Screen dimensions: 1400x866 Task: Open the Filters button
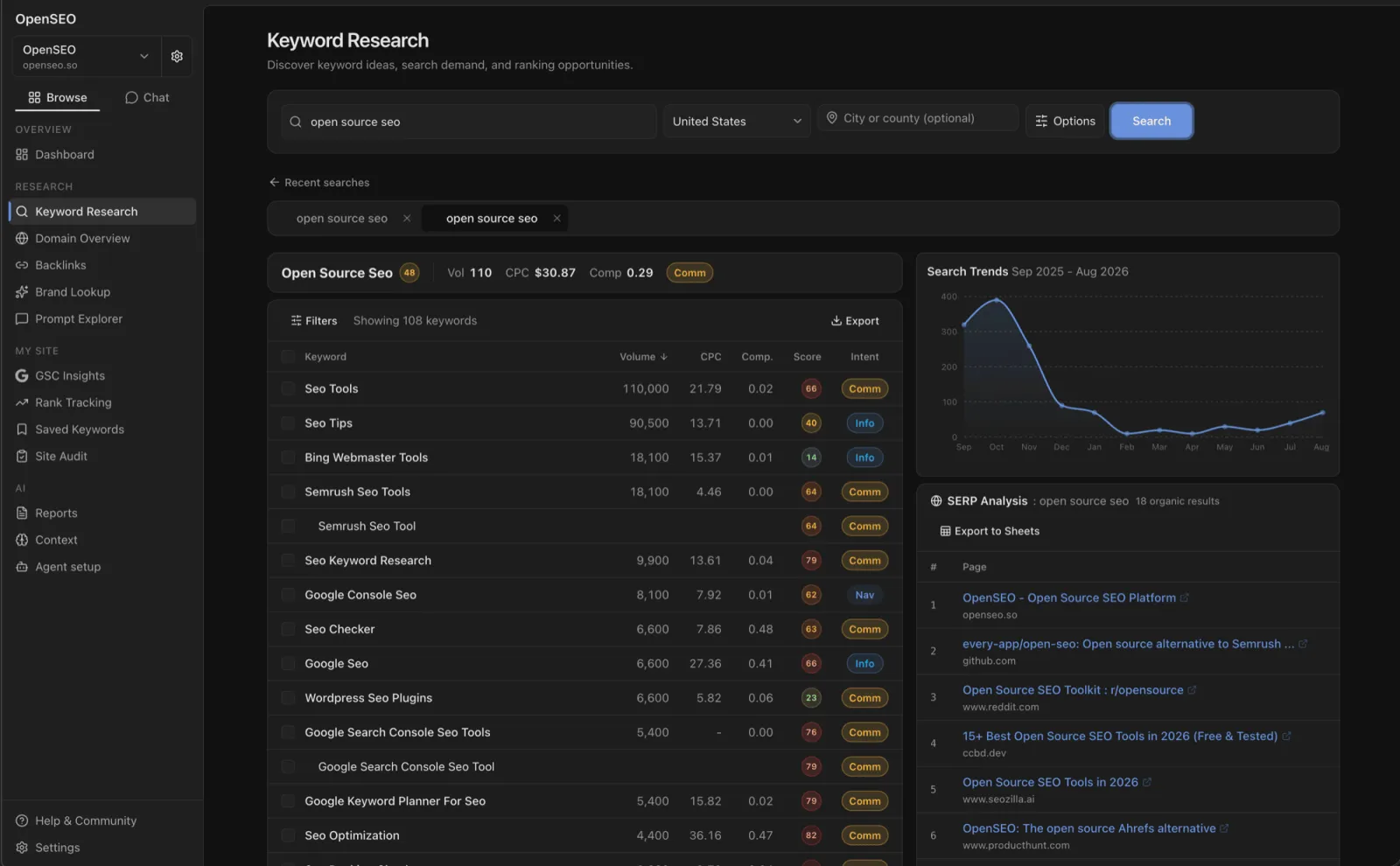(314, 321)
